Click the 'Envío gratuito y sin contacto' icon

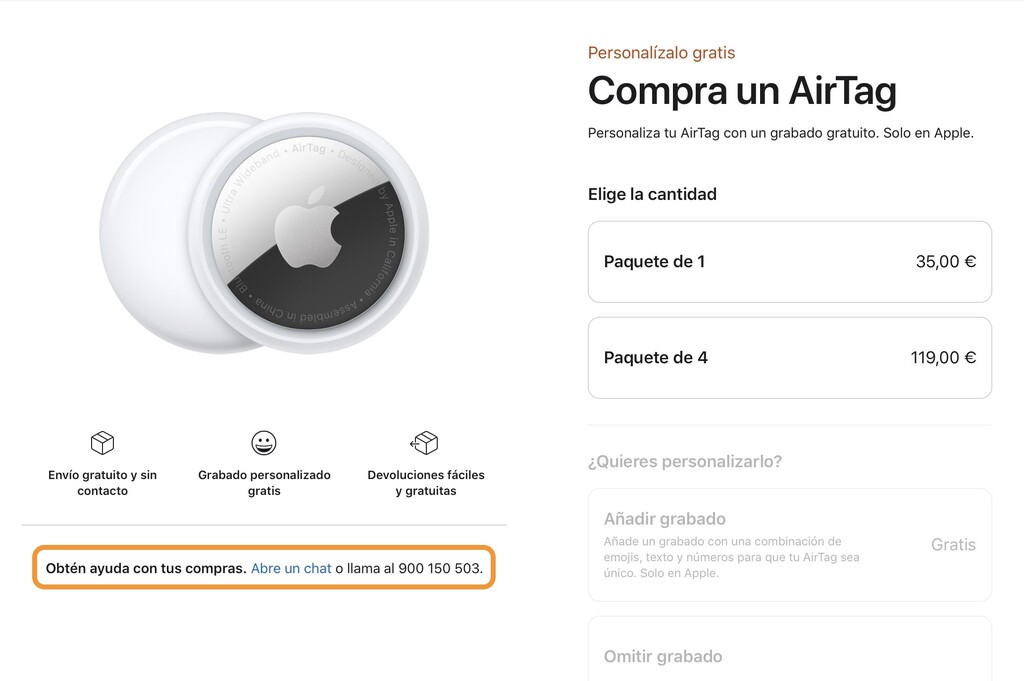click(x=101, y=443)
